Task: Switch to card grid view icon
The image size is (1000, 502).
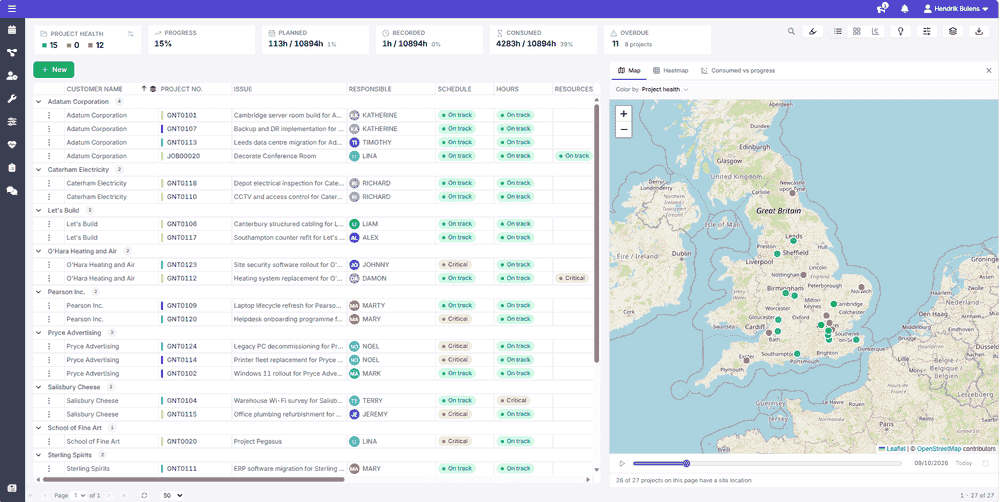Action: pos(857,31)
